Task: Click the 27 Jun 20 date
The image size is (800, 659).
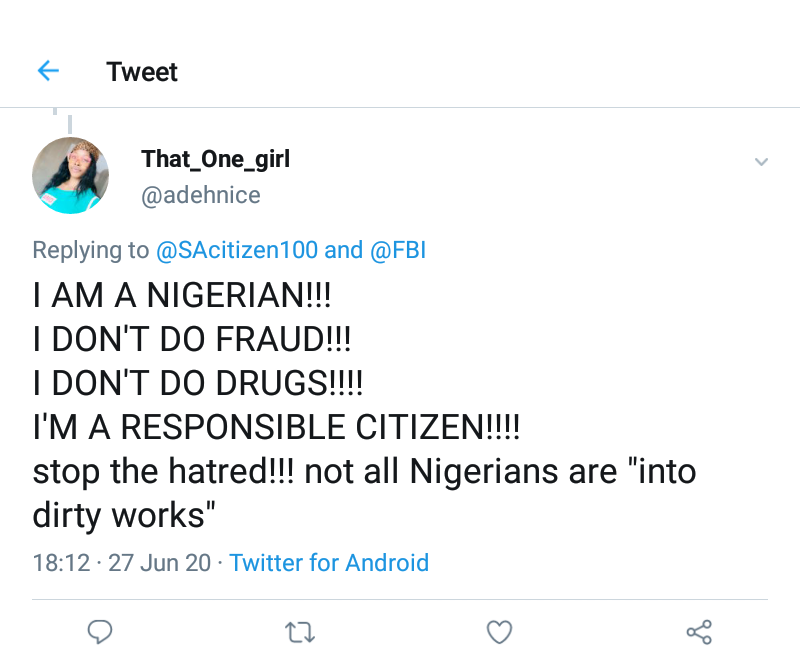Action: pos(159,563)
